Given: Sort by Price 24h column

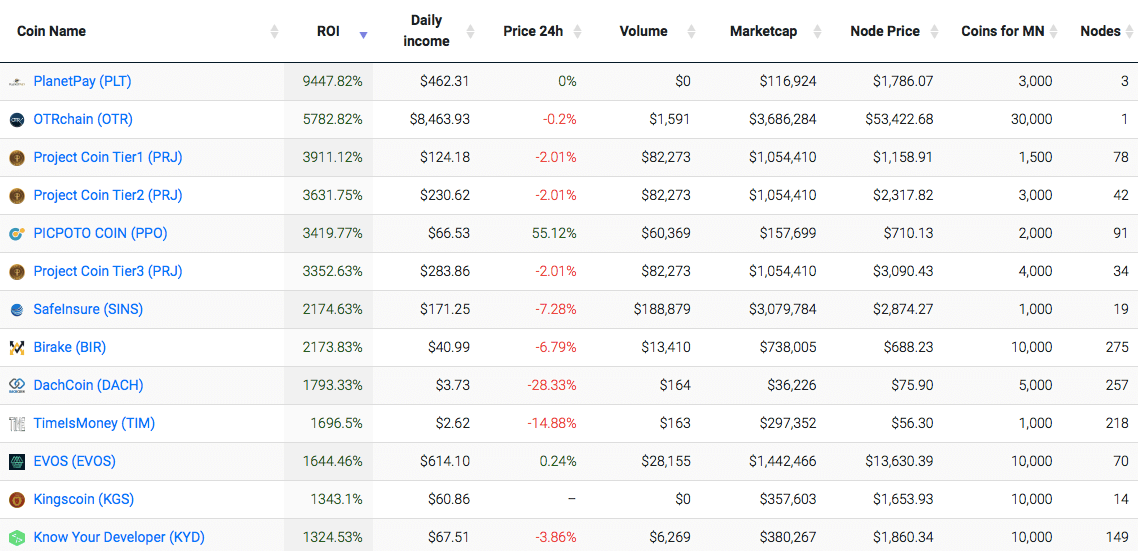Looking at the screenshot, I should point(533,31).
